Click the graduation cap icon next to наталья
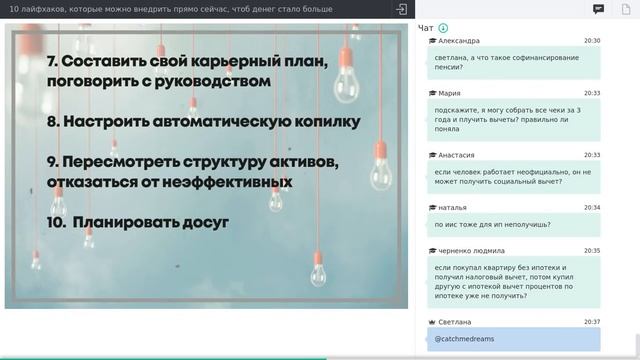640x360 pixels. [x=432, y=207]
